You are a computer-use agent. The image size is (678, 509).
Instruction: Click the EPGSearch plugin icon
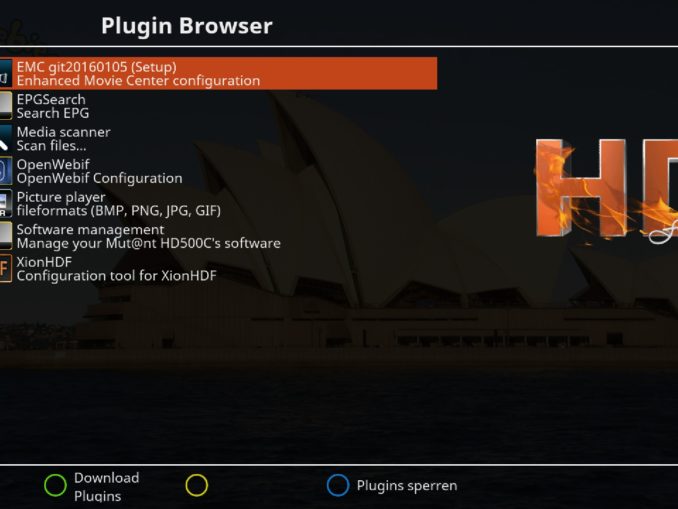click(x=6, y=106)
